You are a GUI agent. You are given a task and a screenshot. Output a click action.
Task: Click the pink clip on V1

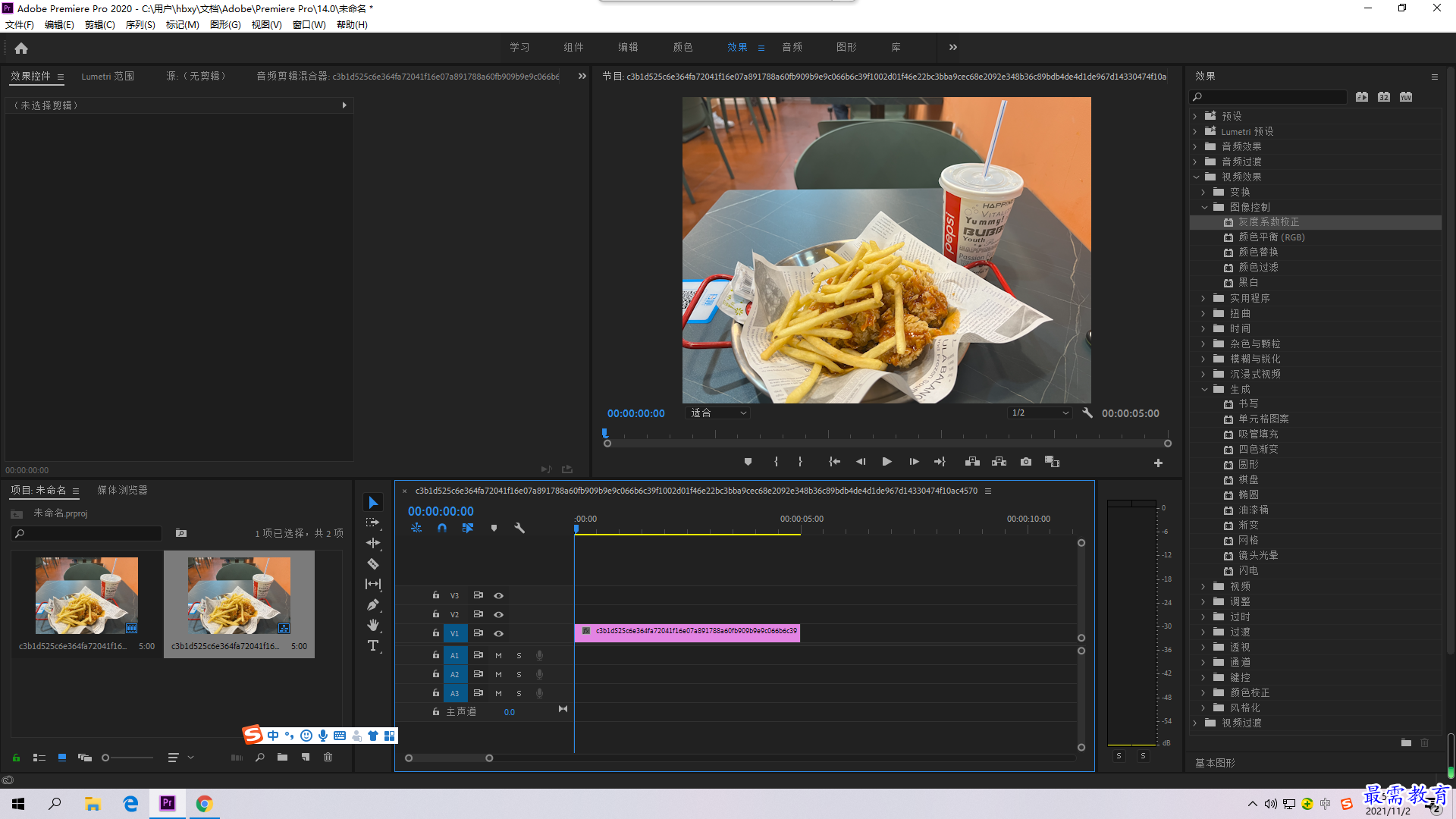point(687,632)
